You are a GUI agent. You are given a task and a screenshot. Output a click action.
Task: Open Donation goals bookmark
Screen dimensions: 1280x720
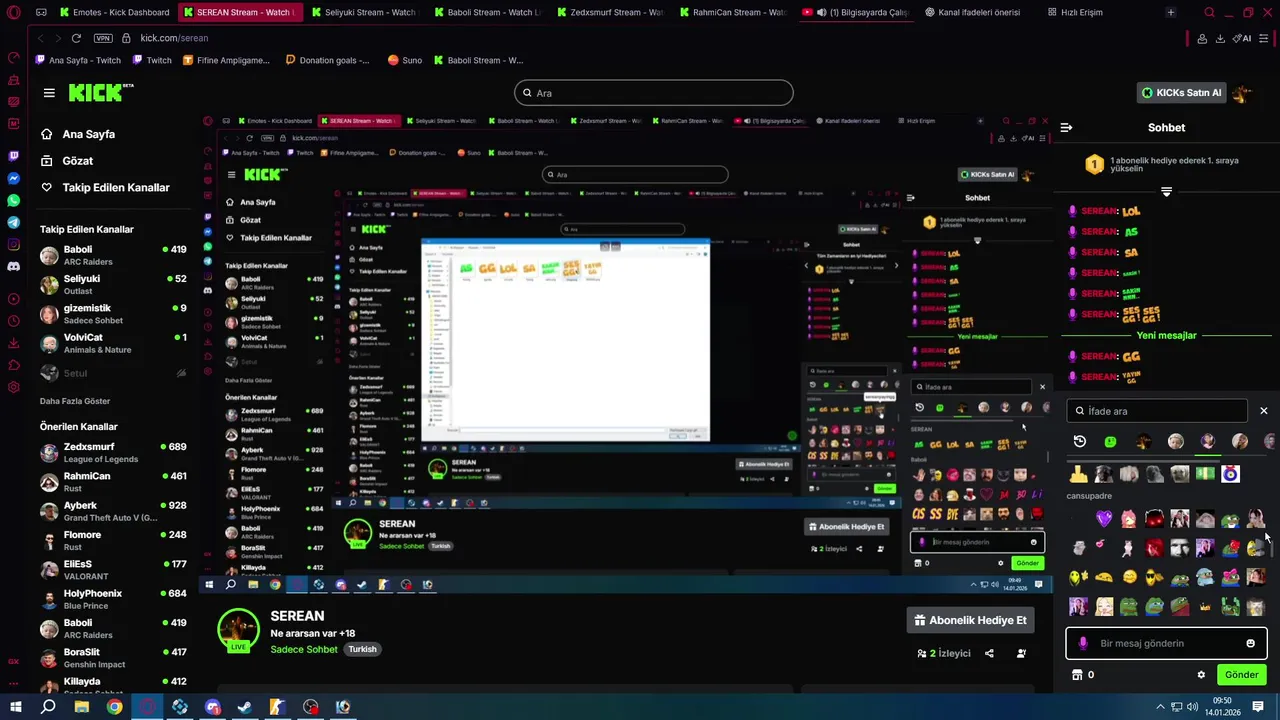[x=327, y=60]
